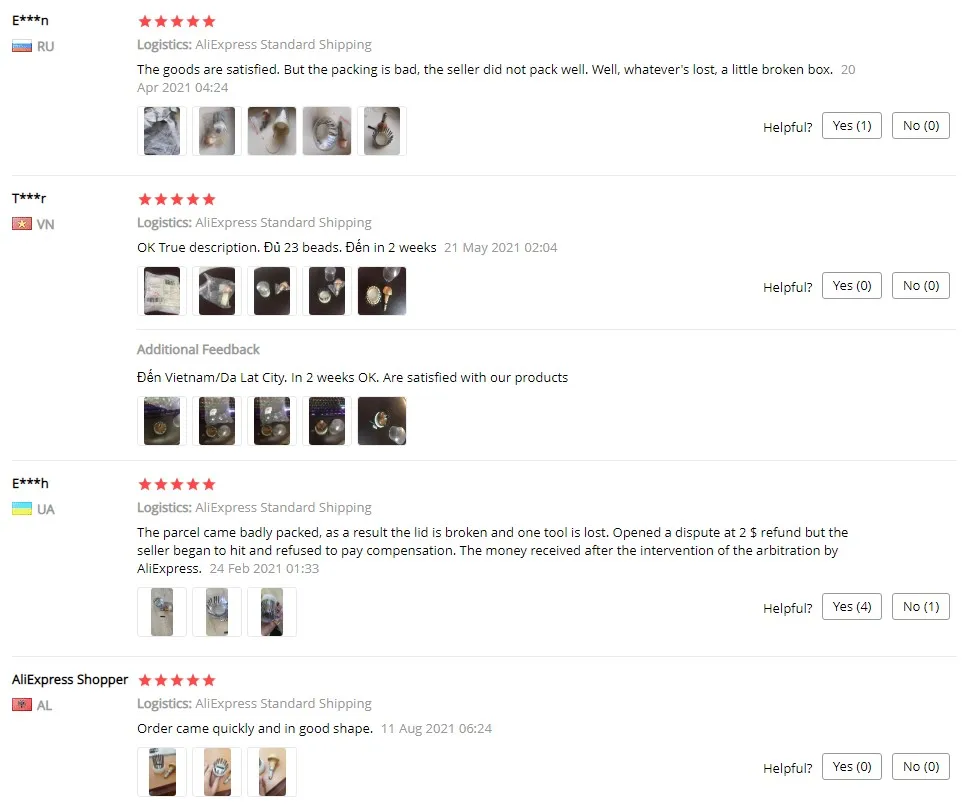Open last photo in E***n's RU review
The width and height of the screenshot is (967, 809).
[x=382, y=131]
